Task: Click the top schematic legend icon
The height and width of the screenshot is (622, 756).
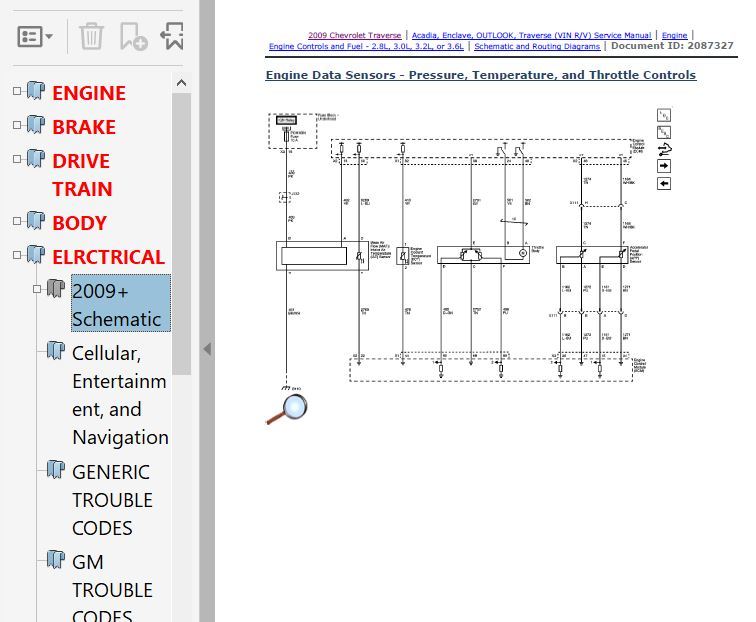Action: [x=664, y=115]
